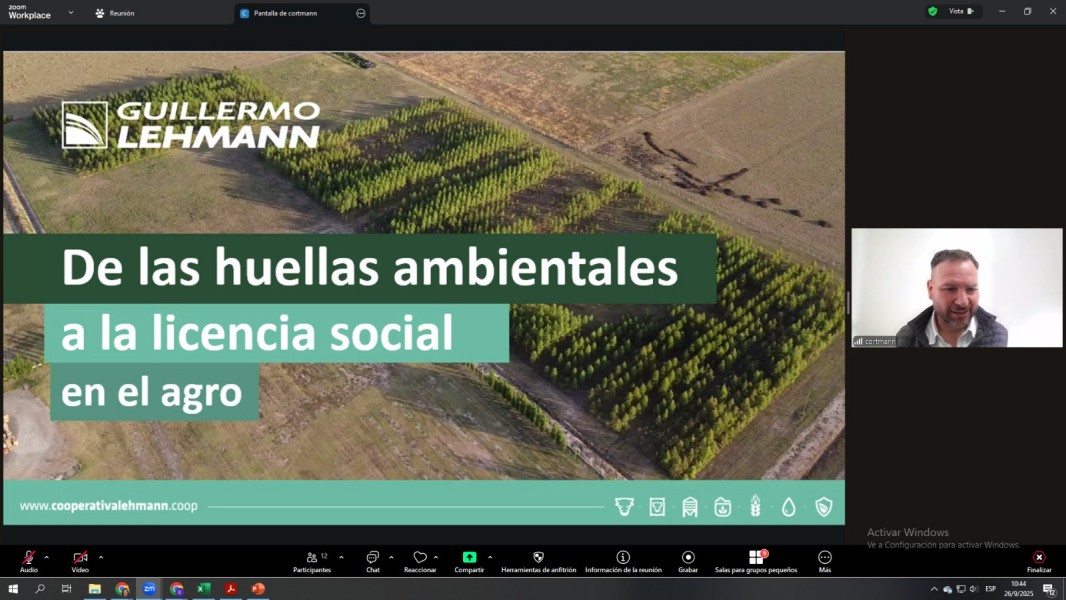1066x600 pixels.
Task: Expand the video options arrow
Action: (x=101, y=557)
